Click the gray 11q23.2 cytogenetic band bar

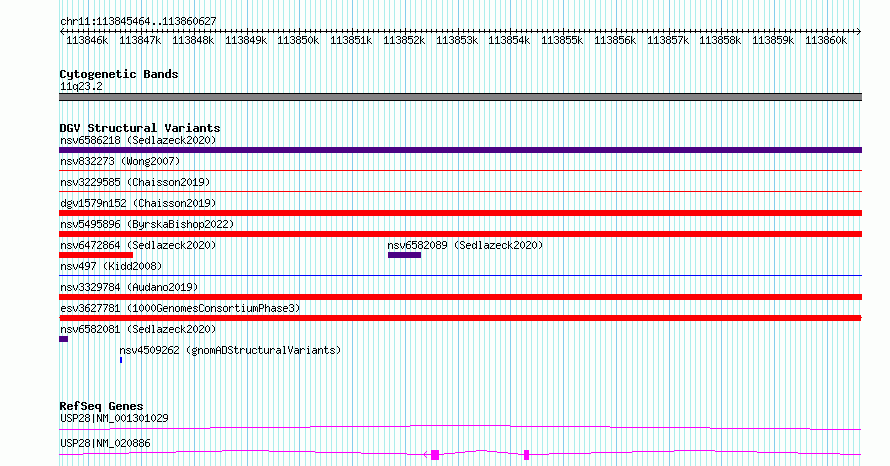pyautogui.click(x=460, y=97)
